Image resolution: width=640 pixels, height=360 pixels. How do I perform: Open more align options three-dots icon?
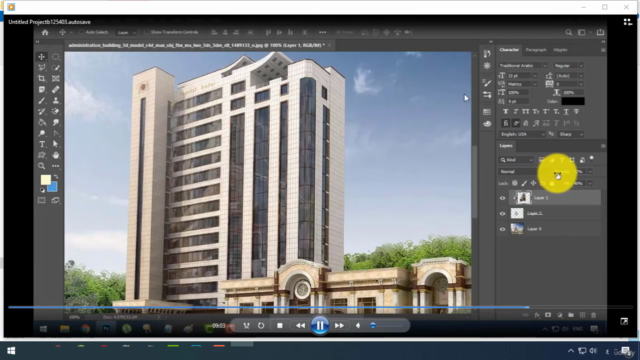(323, 32)
